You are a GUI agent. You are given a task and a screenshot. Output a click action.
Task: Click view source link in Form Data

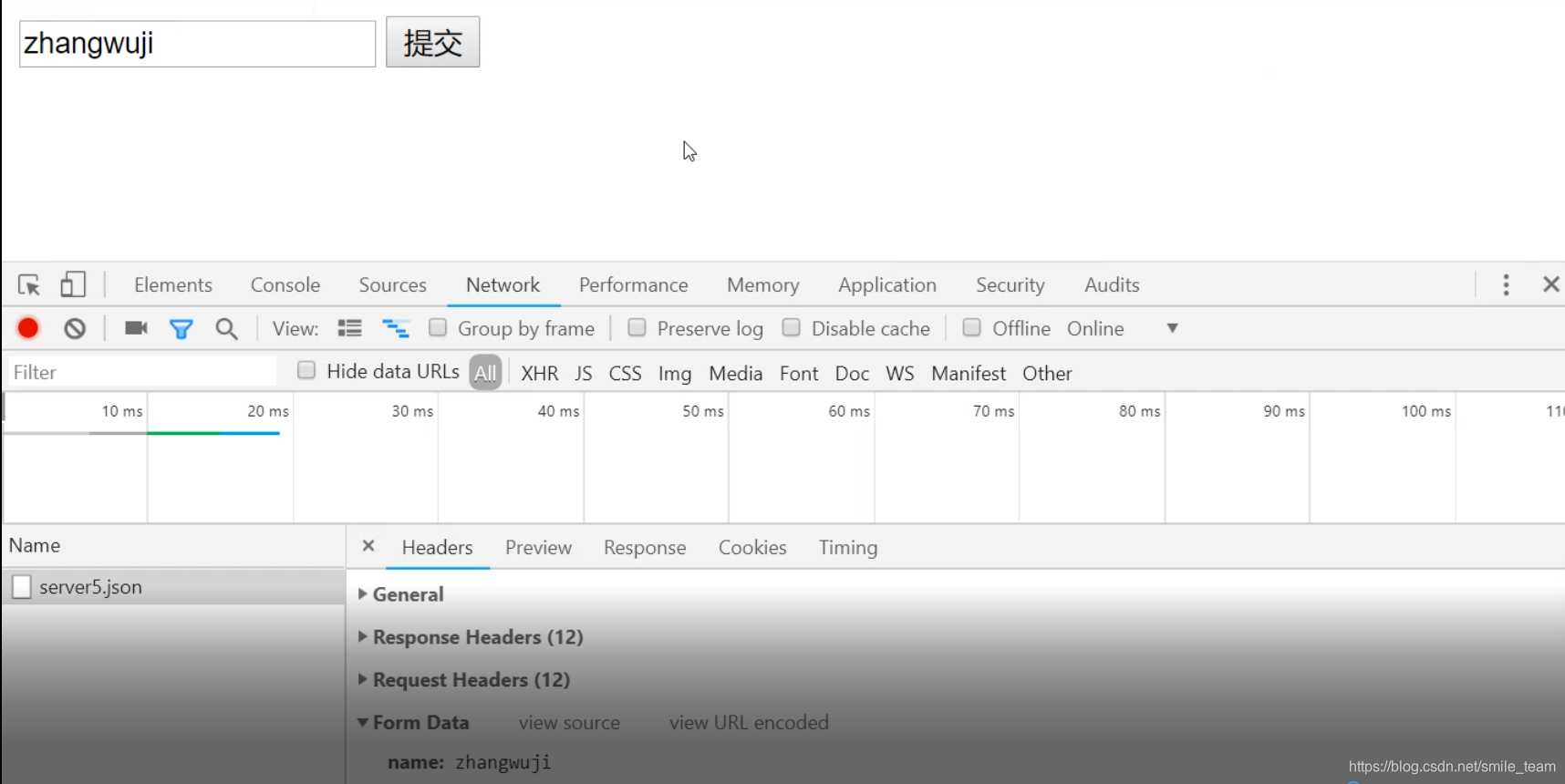[569, 723]
